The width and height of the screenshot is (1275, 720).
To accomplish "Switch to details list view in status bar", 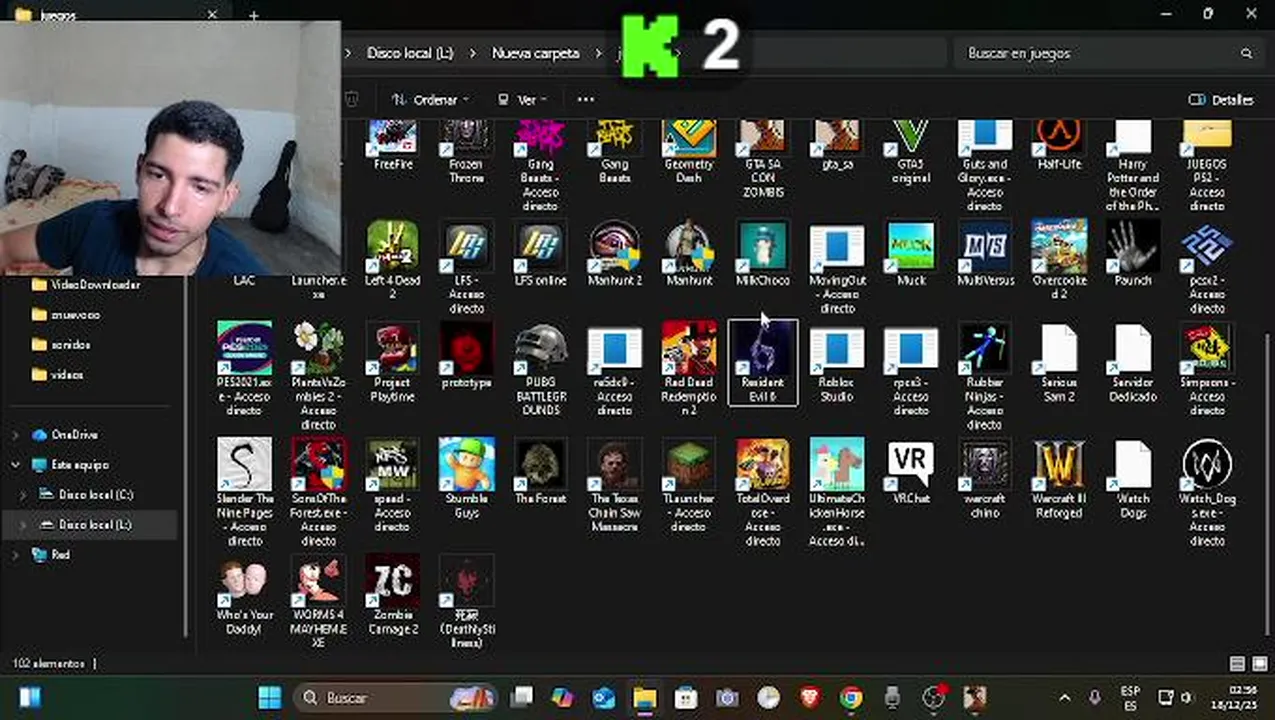I will [x=1237, y=663].
